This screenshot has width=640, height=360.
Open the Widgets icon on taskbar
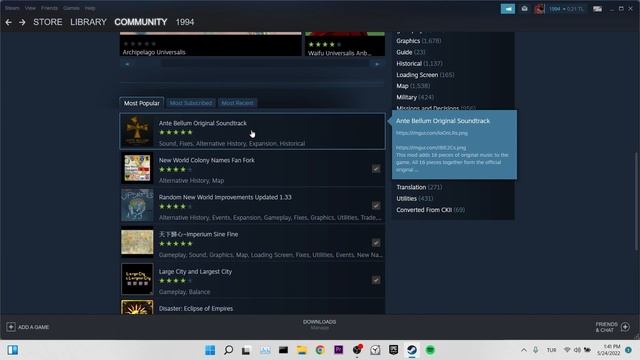tap(12, 350)
